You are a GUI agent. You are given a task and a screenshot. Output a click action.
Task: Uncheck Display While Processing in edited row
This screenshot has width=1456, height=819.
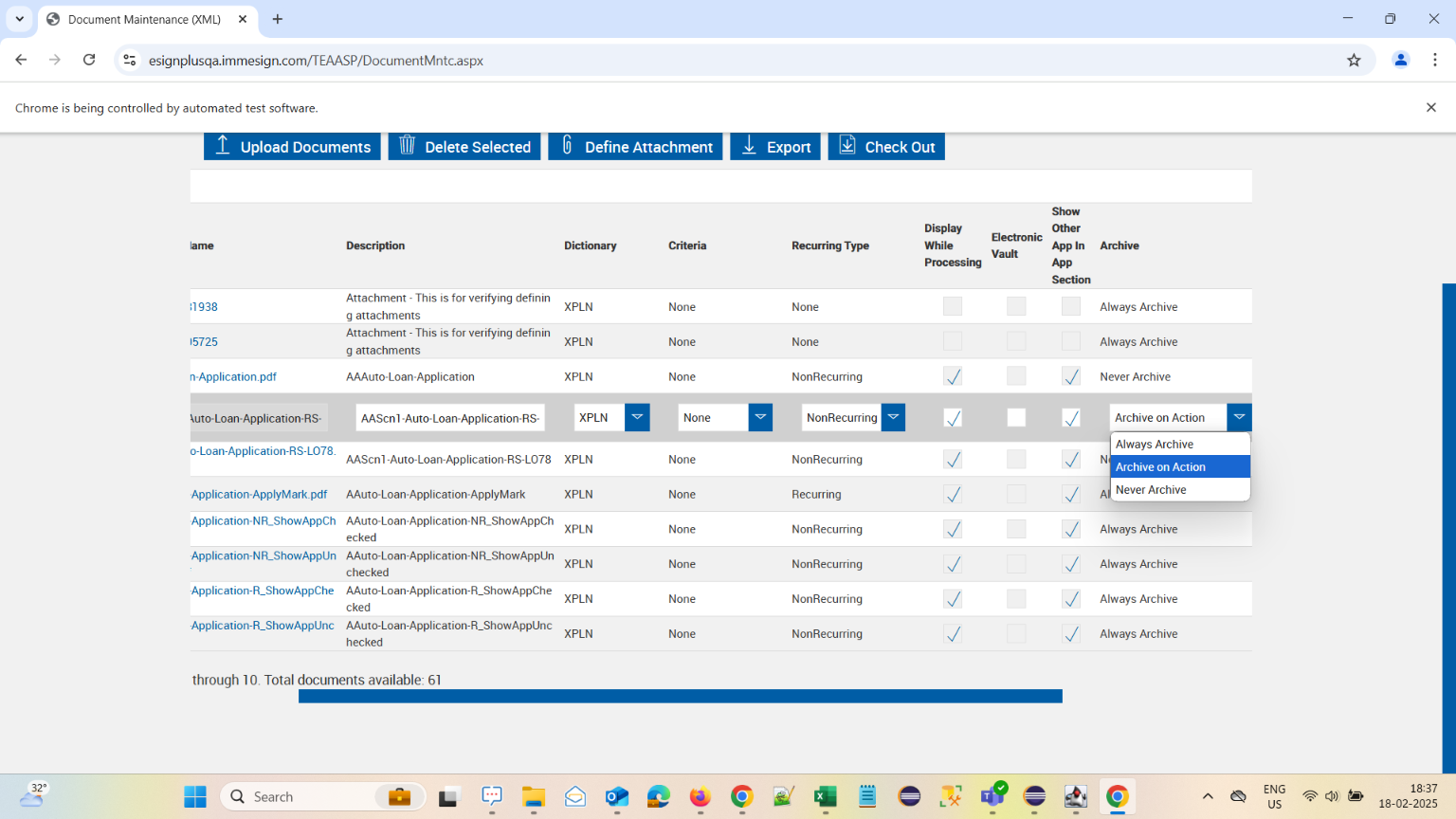[x=953, y=418]
